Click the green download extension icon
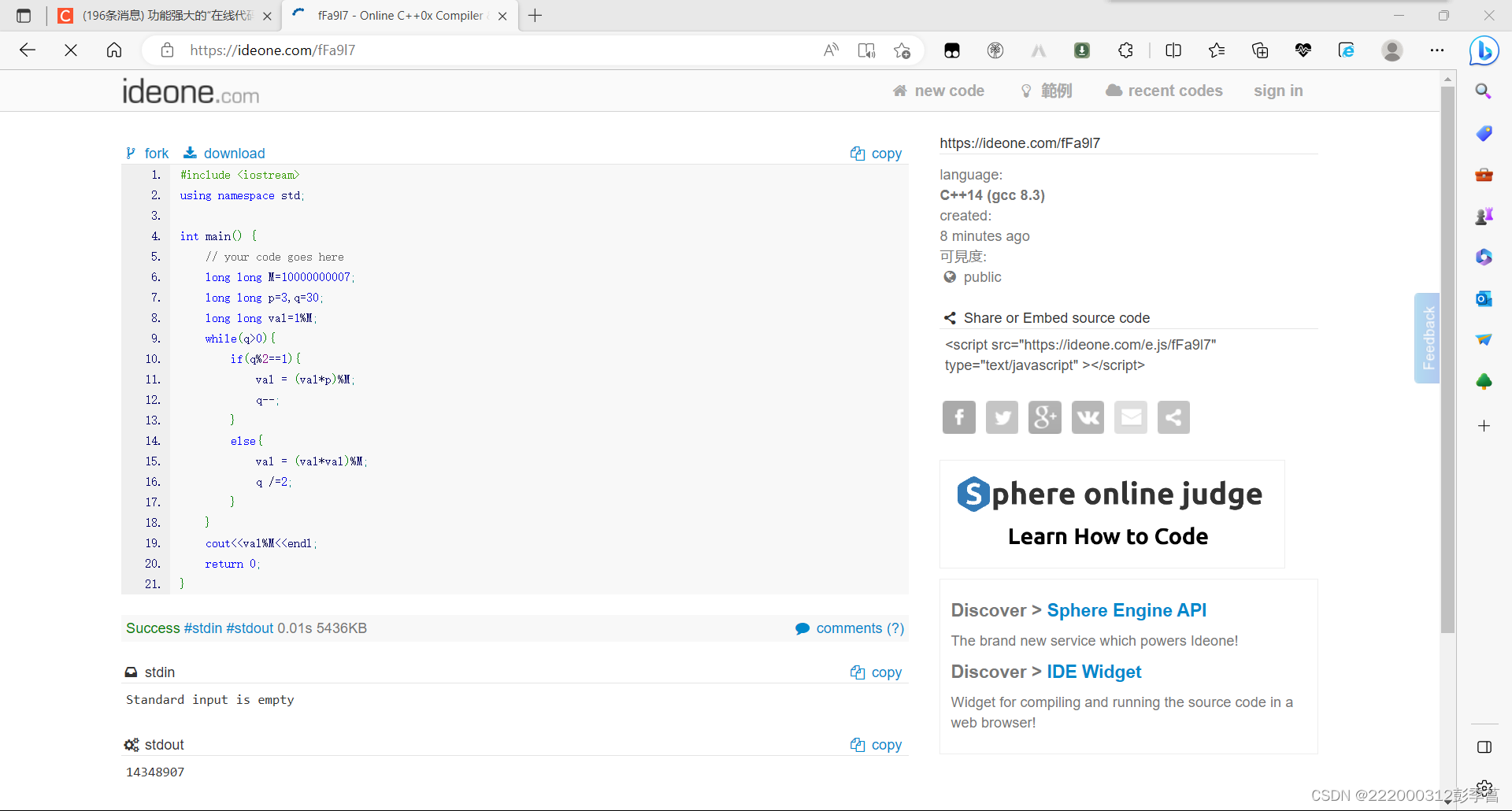 point(1082,50)
